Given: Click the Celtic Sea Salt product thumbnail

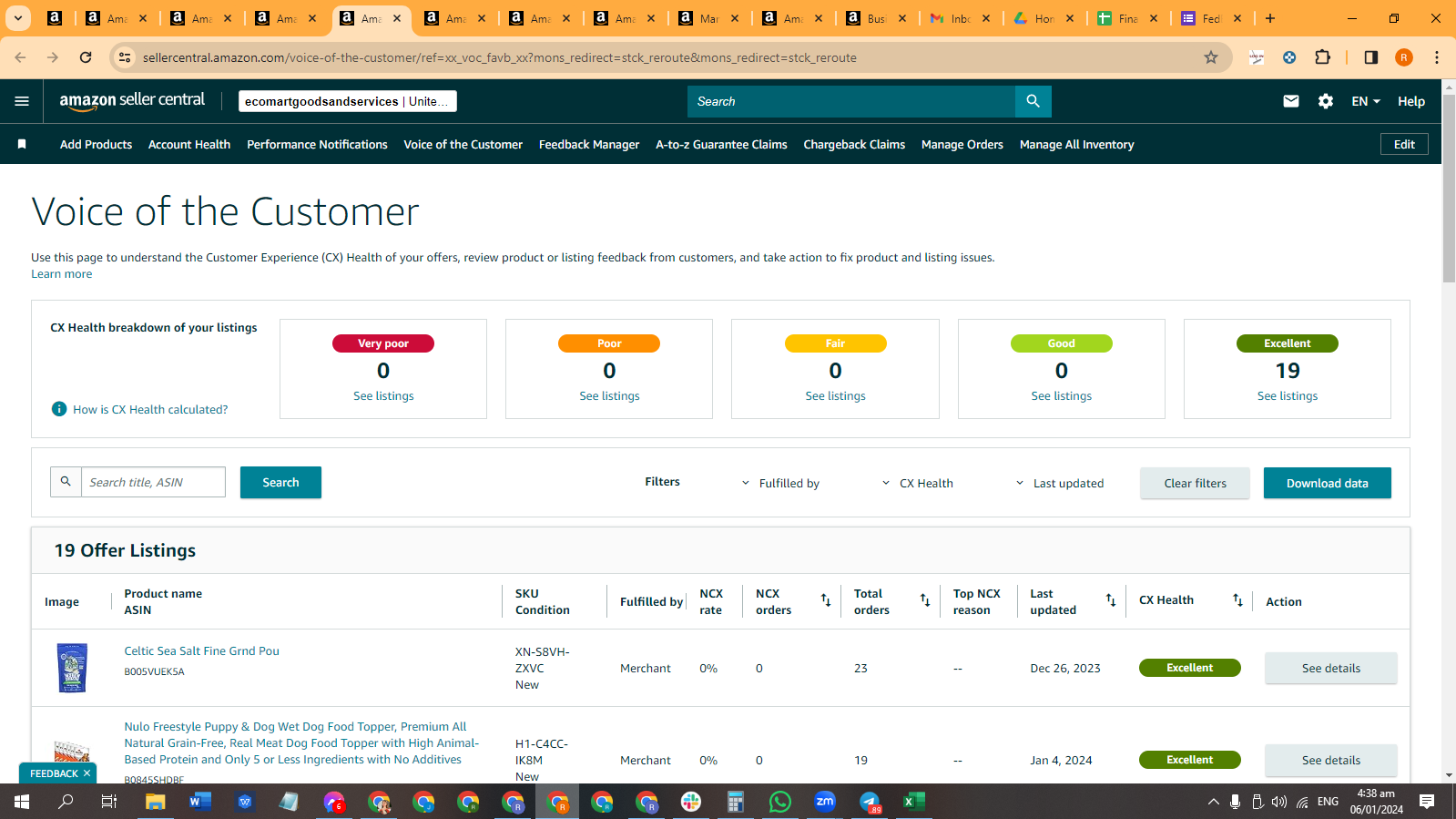Looking at the screenshot, I should (x=72, y=668).
